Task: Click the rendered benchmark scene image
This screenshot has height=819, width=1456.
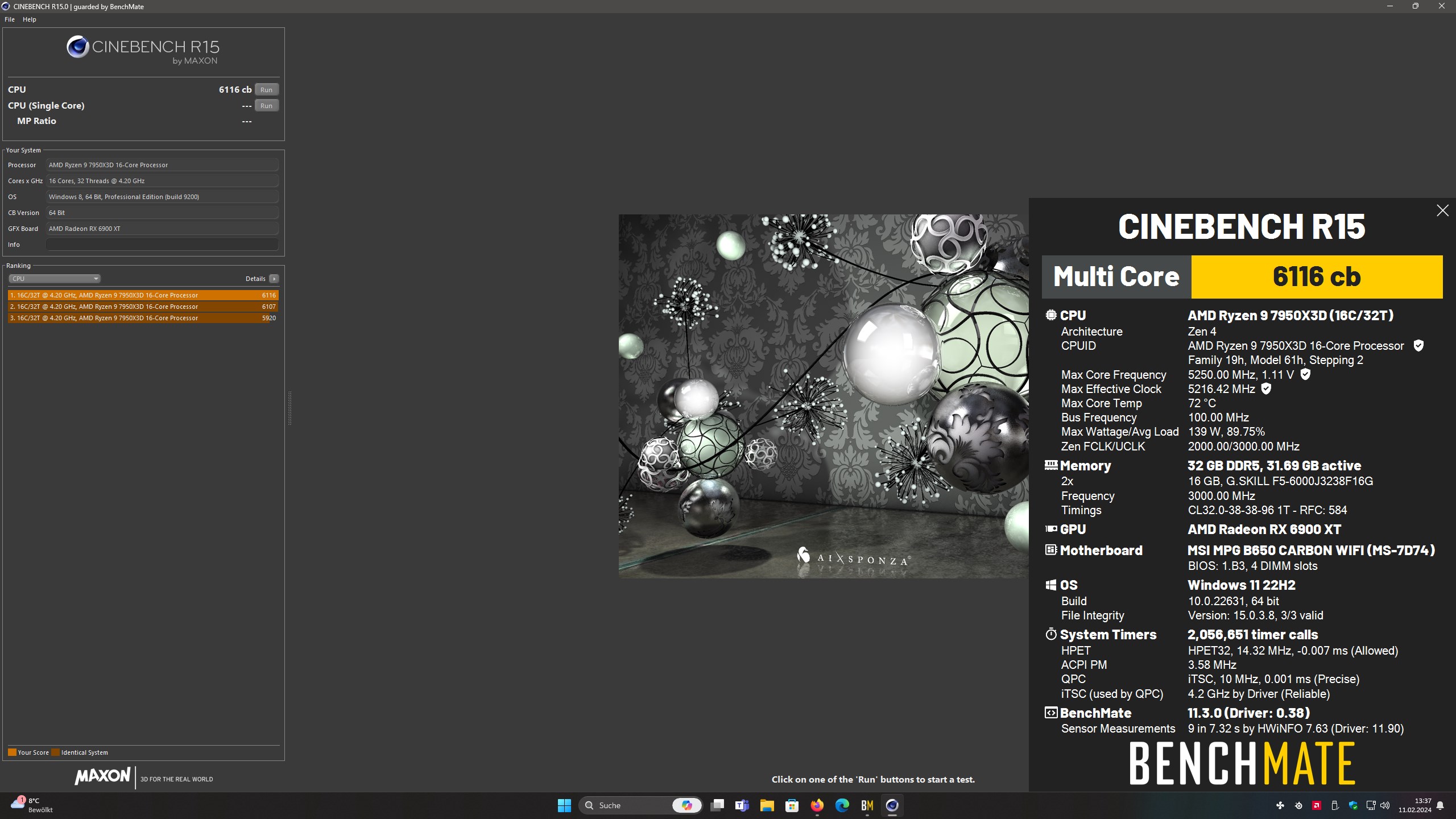Action: [824, 396]
